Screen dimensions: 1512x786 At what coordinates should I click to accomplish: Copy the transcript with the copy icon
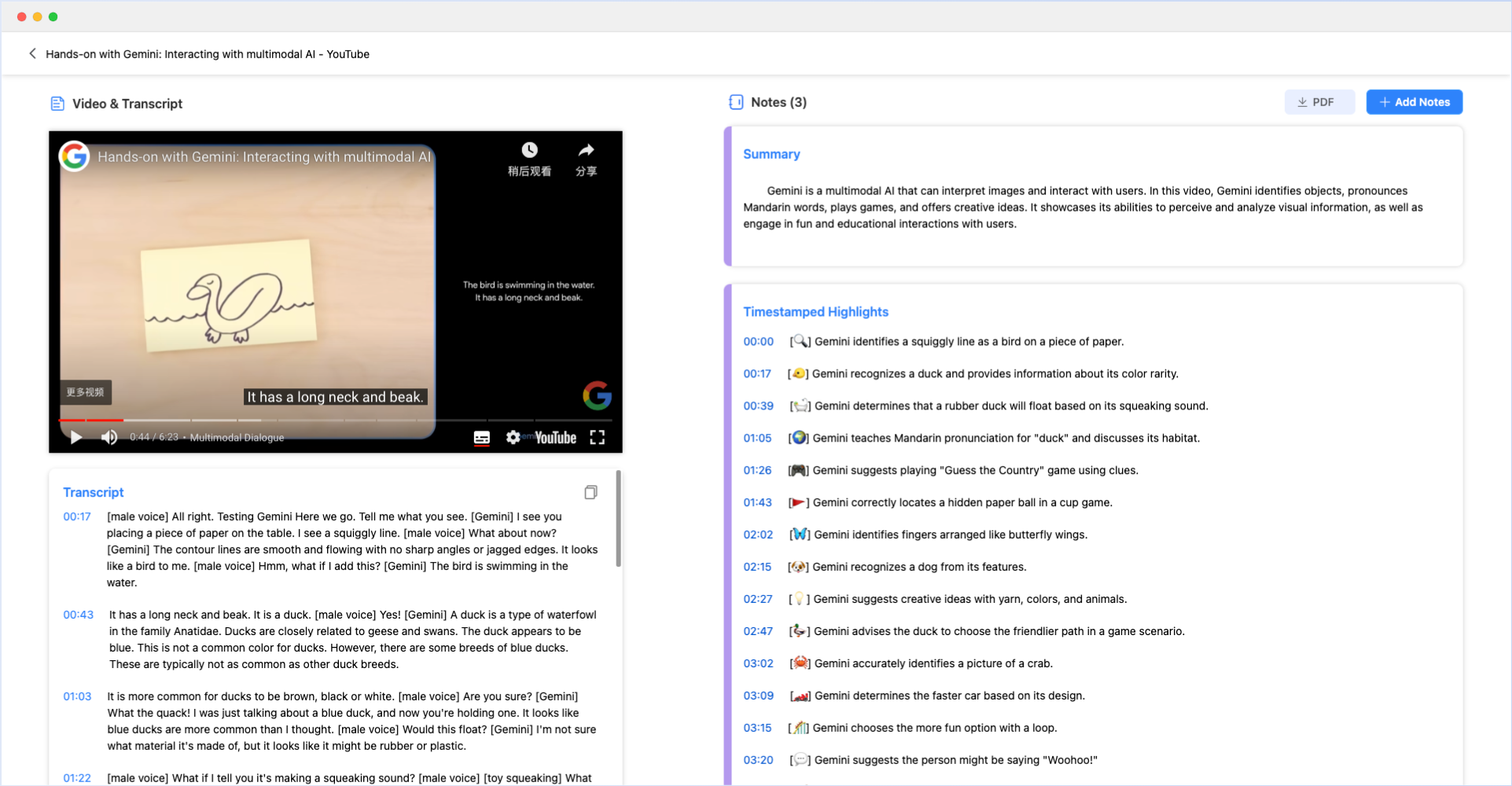point(590,492)
